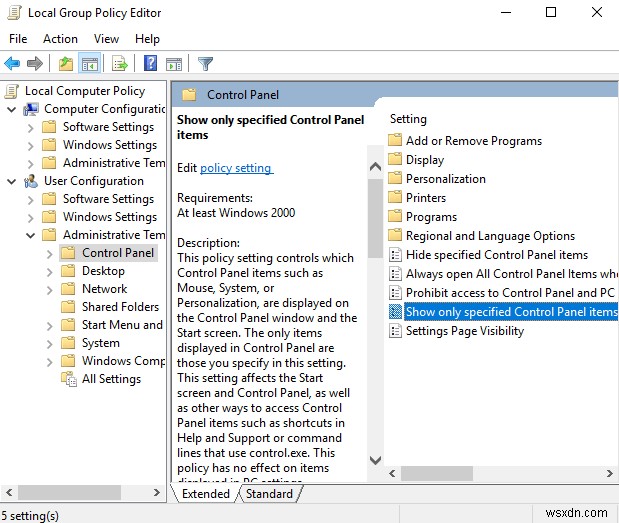Expand Windows Settings under Computer Configuration
This screenshot has height=523, width=619.
(31, 146)
